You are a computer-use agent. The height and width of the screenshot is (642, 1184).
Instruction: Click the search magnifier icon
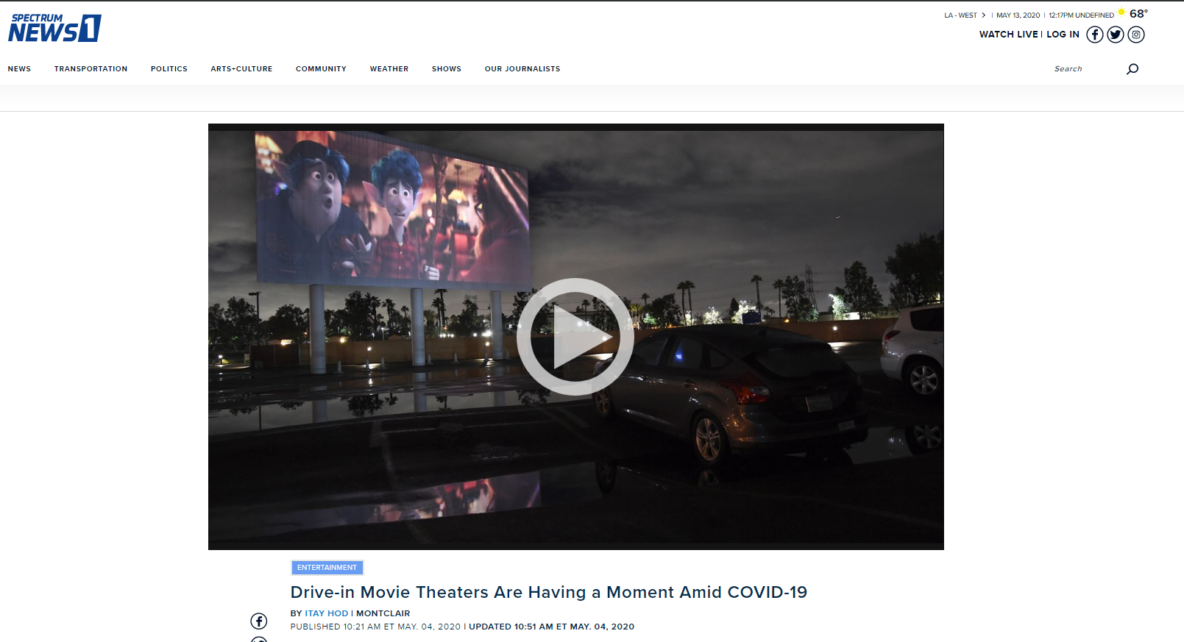pyautogui.click(x=1132, y=69)
